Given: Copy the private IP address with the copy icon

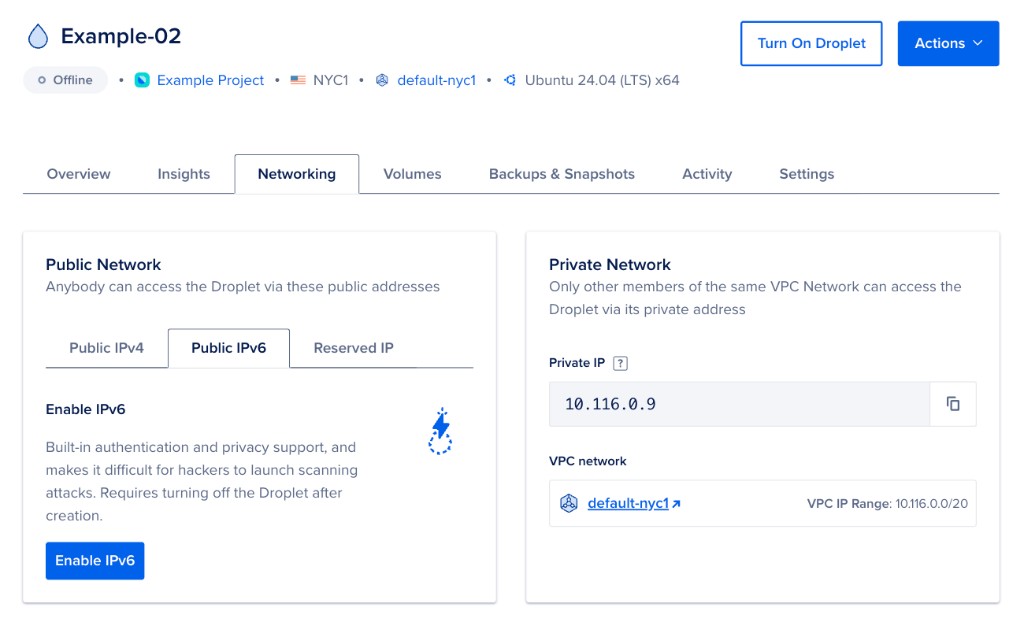Looking at the screenshot, I should tap(953, 404).
